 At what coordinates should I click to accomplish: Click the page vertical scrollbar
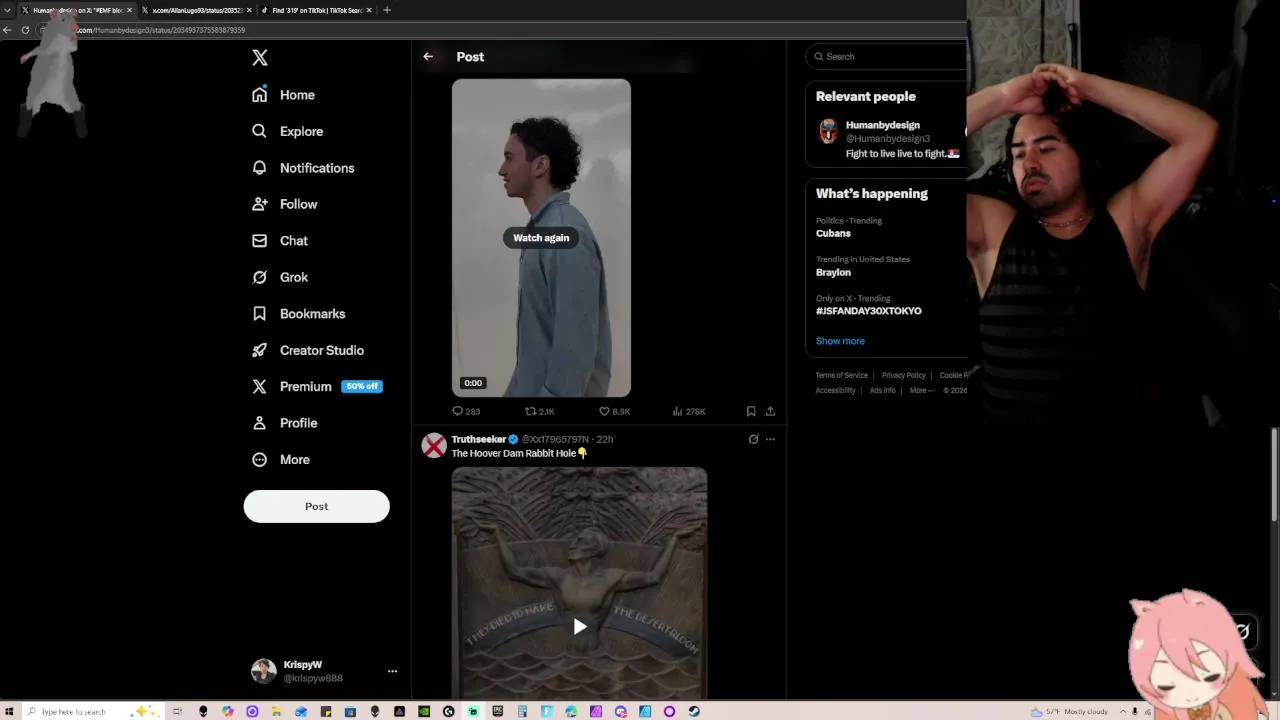(x=1274, y=475)
